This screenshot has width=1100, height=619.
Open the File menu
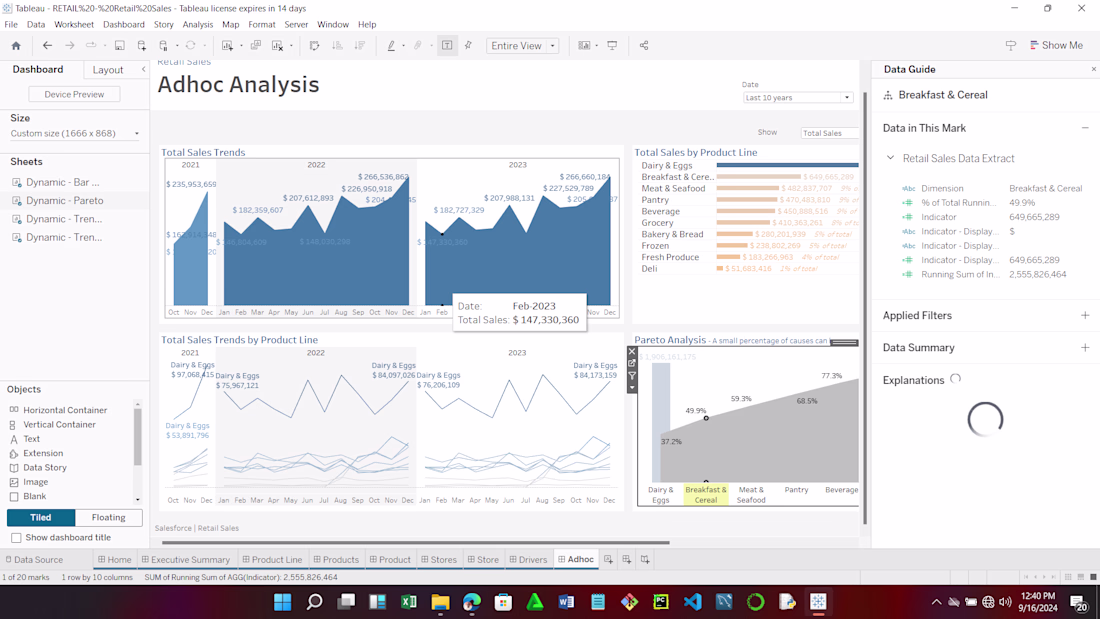[x=11, y=25]
